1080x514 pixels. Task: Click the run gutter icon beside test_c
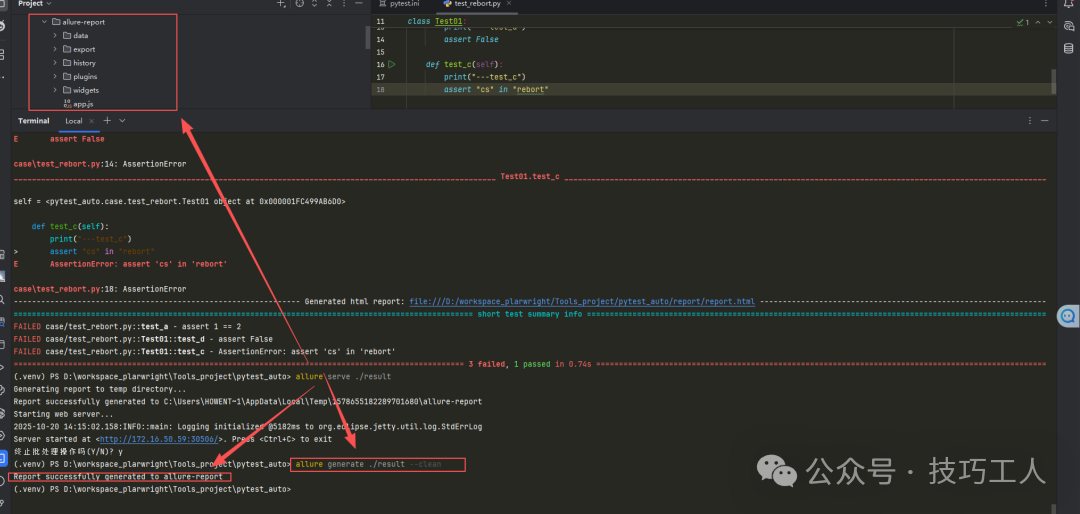(391, 64)
